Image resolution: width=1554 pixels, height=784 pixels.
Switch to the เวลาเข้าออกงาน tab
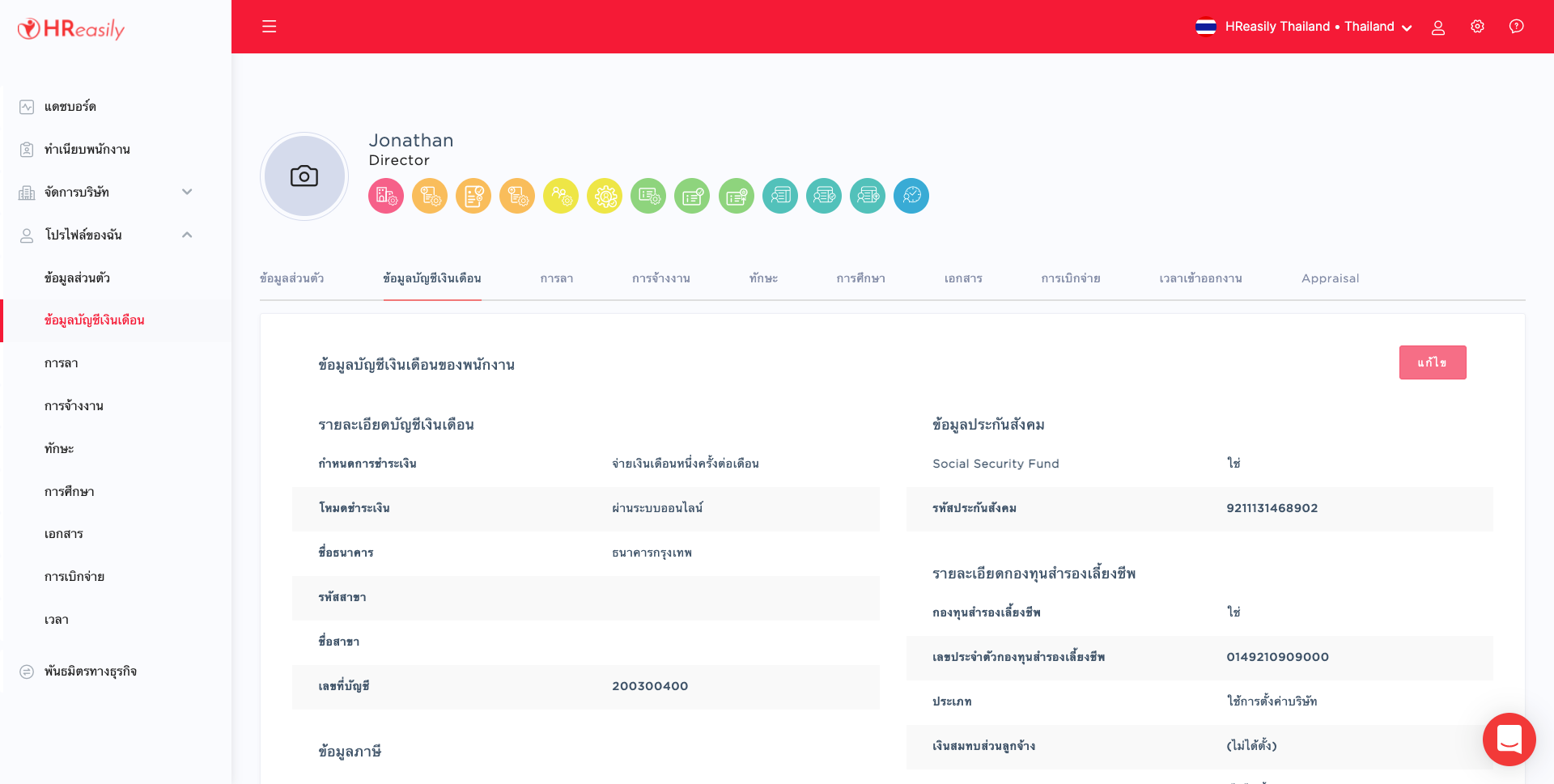(x=1201, y=278)
